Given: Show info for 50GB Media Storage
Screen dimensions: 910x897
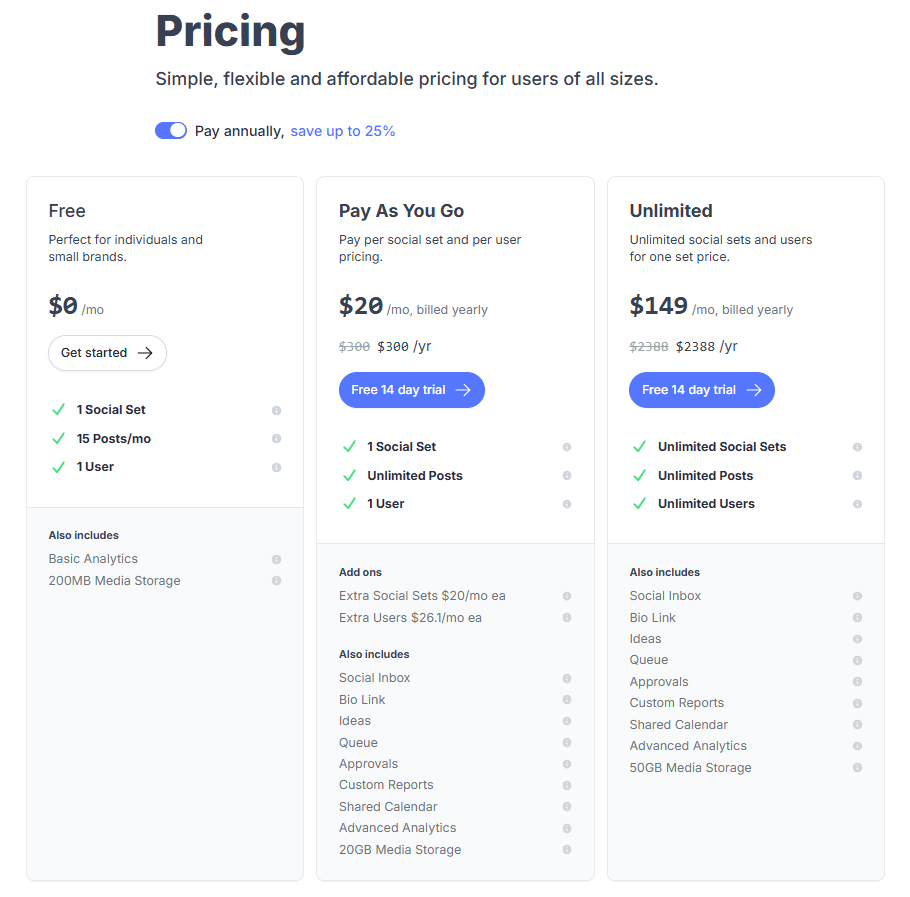Looking at the screenshot, I should [x=857, y=767].
